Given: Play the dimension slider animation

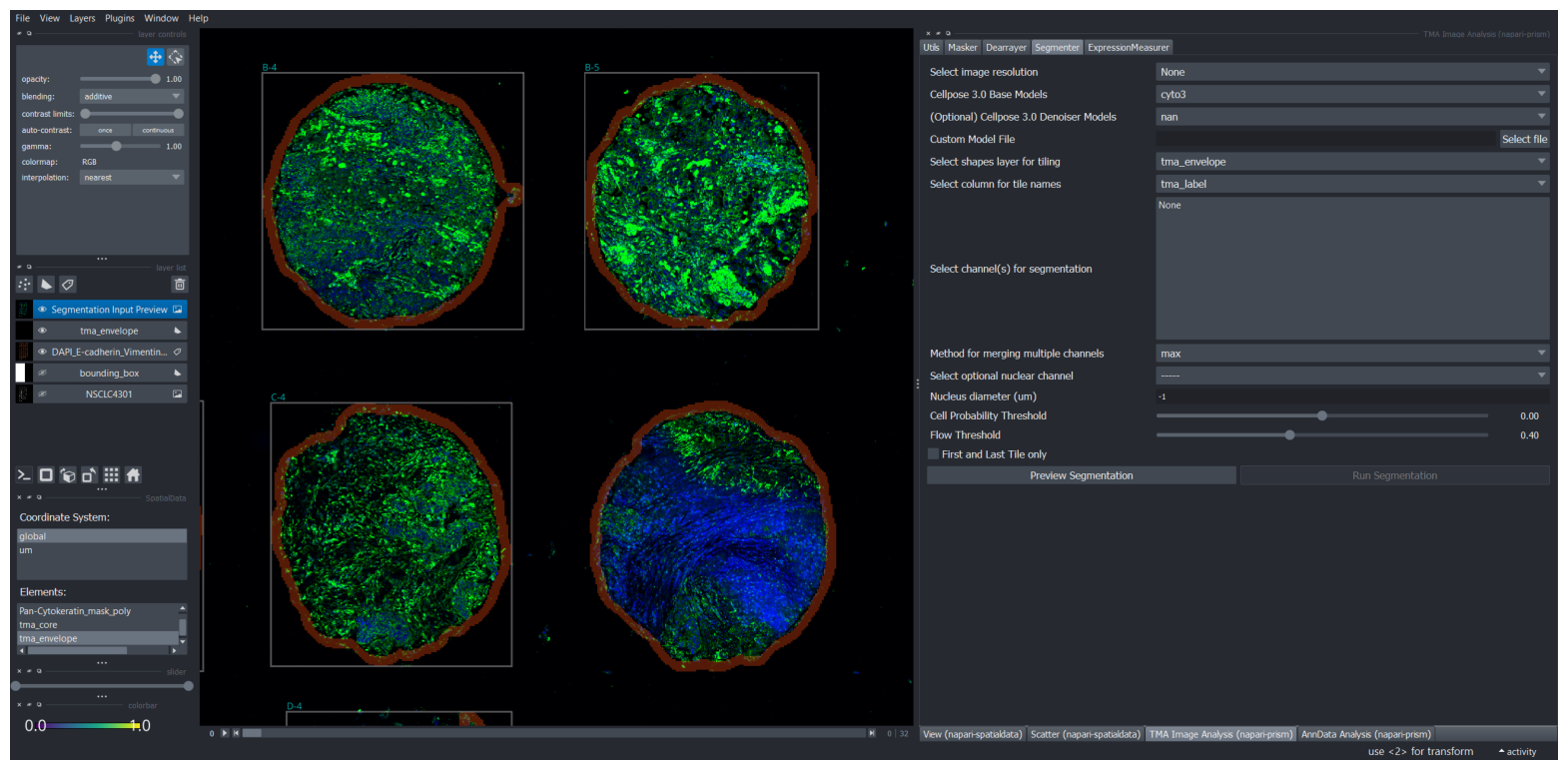Looking at the screenshot, I should (x=225, y=733).
